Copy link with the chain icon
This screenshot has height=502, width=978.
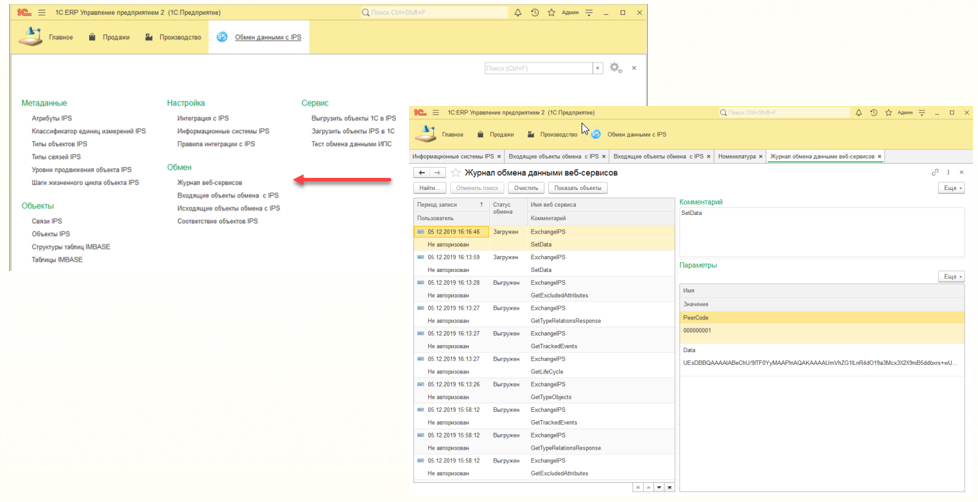(x=935, y=173)
